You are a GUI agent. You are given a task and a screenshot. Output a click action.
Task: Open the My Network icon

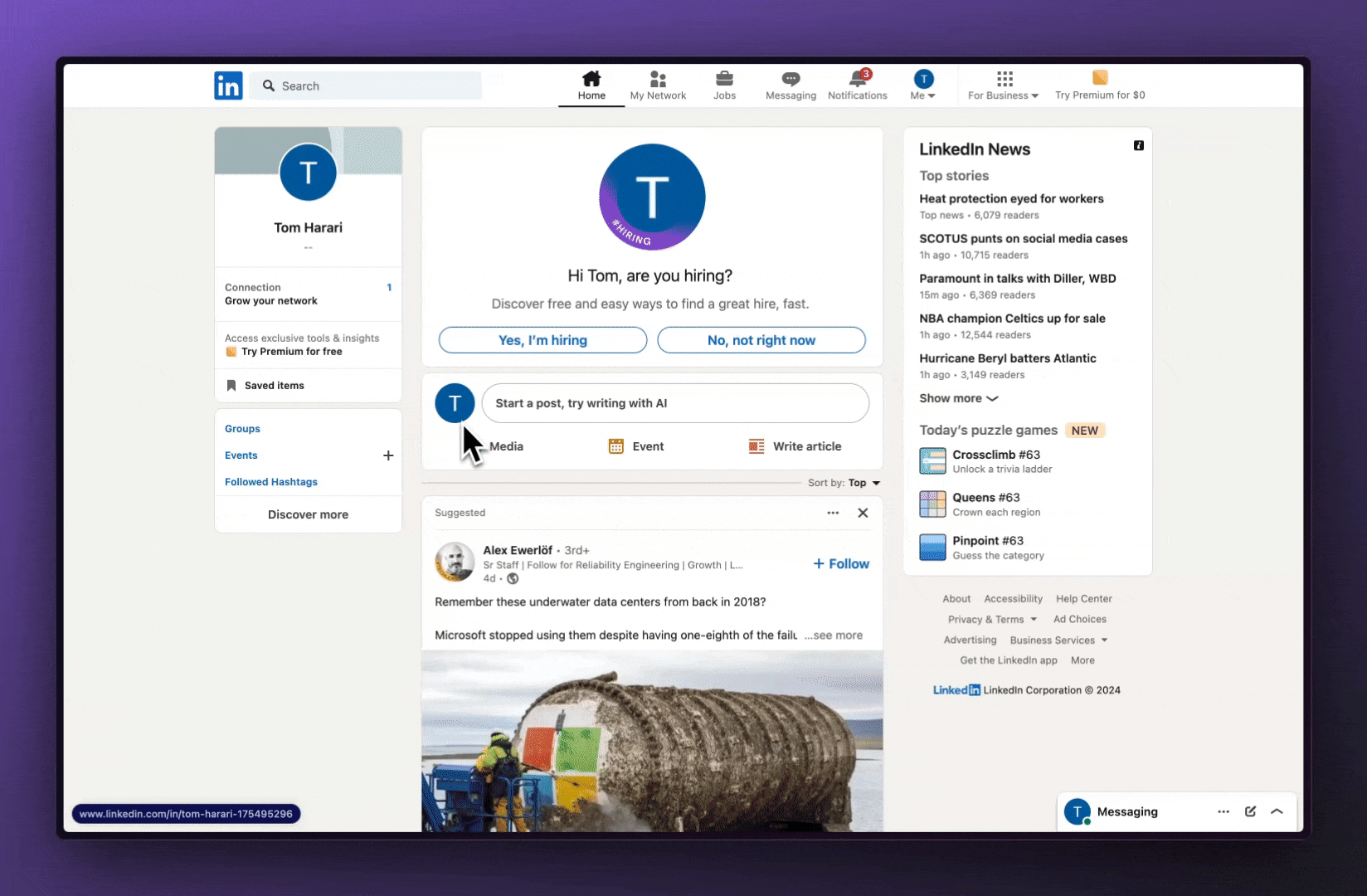658,80
